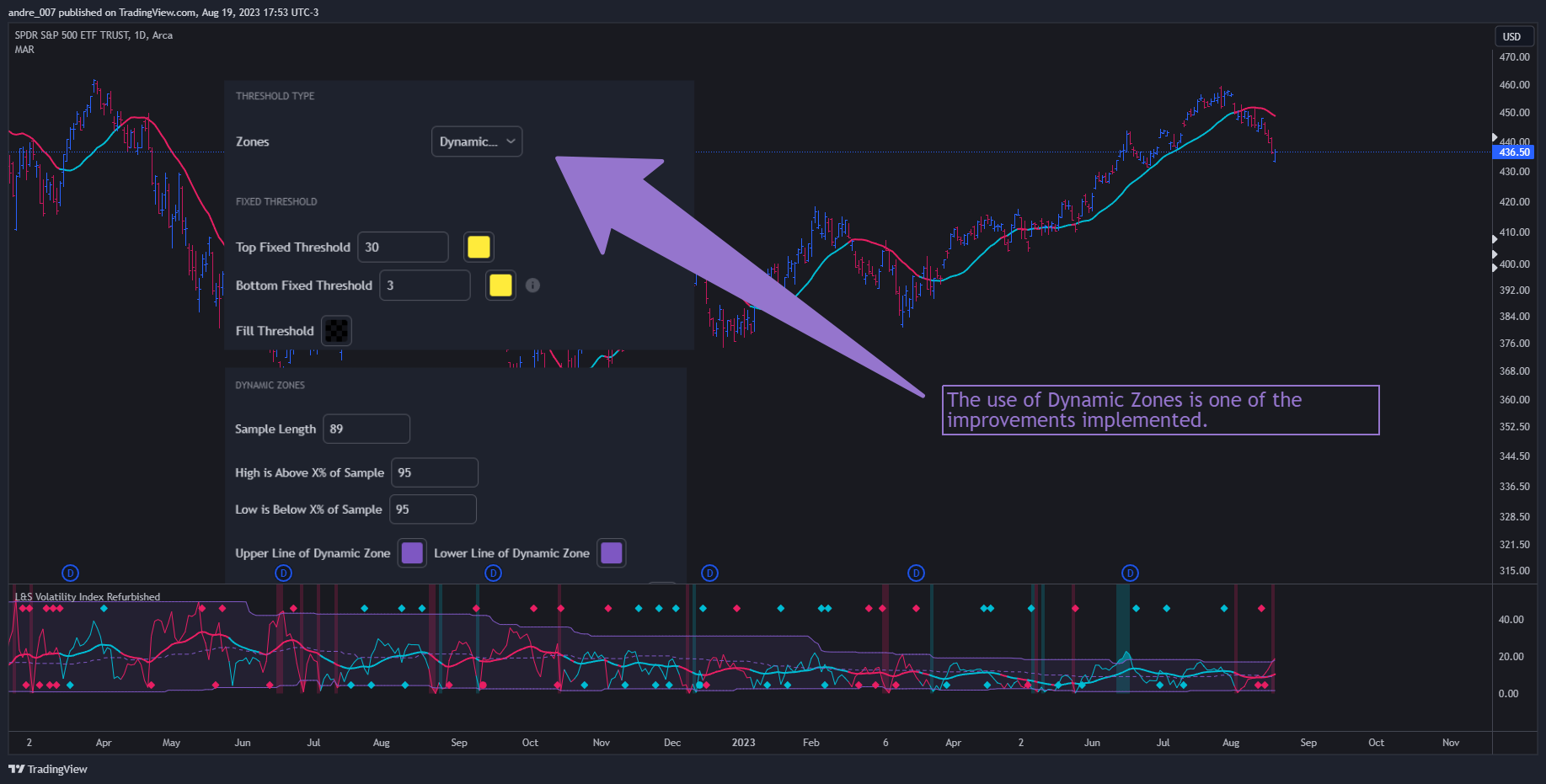This screenshot has width=1546, height=784.
Task: Click the dividend marker icon near mid-December 2022
Action: 710,573
